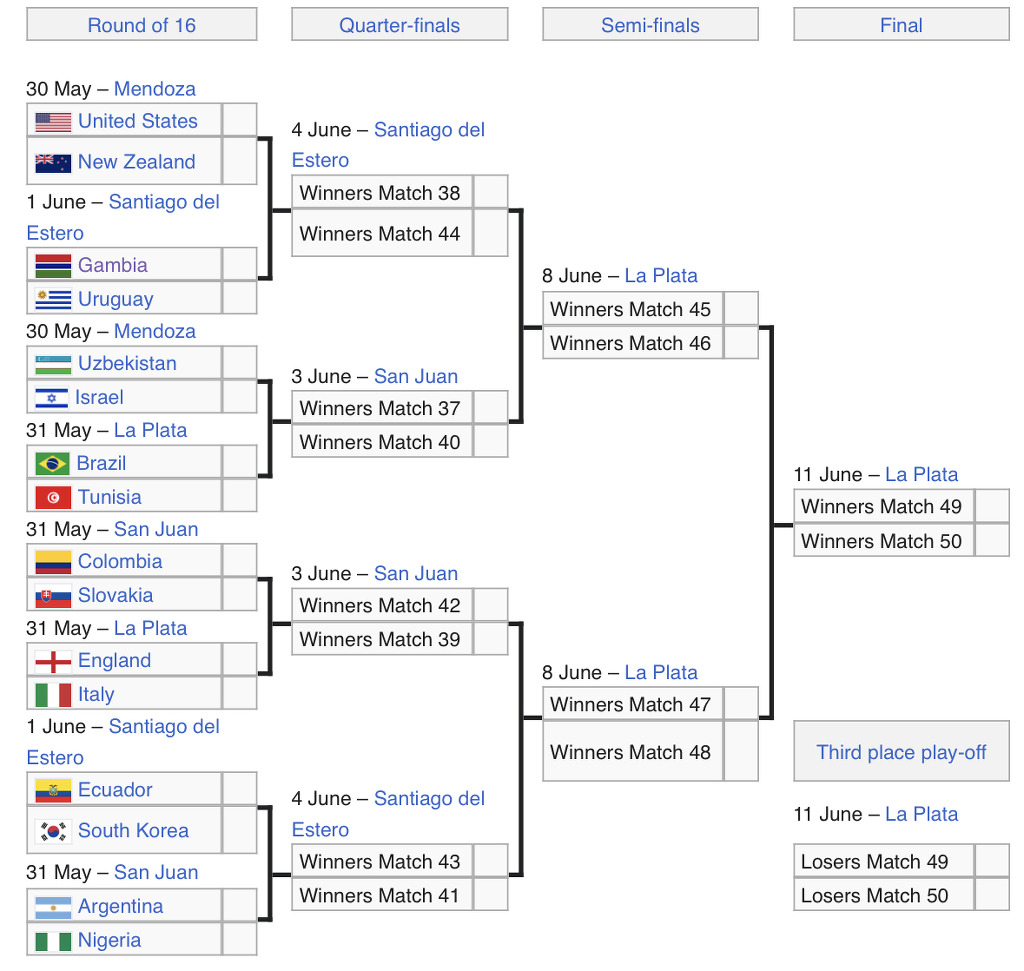Click the Ecuador flag icon
Image resolution: width=1024 pixels, height=971 pixels.
point(53,791)
